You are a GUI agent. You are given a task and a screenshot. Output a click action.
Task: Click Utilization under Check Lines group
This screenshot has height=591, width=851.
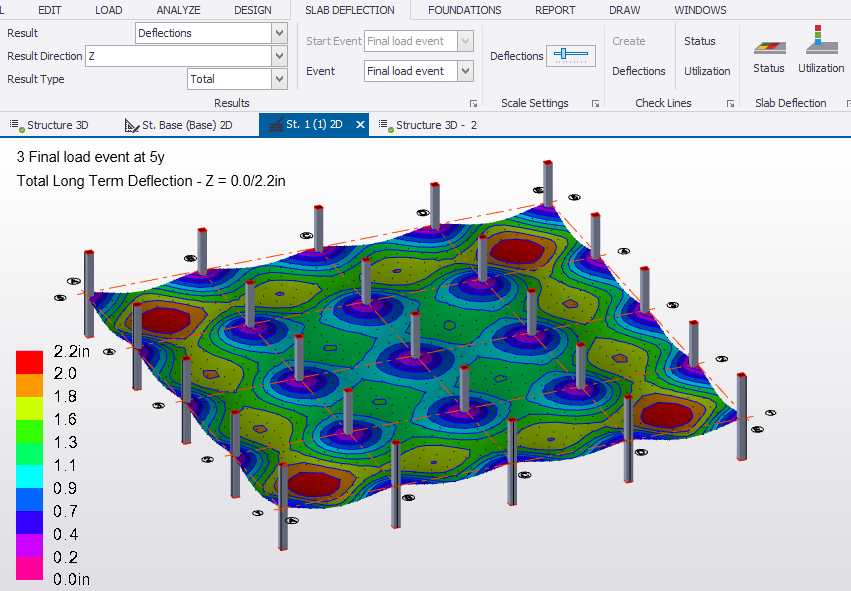[709, 71]
